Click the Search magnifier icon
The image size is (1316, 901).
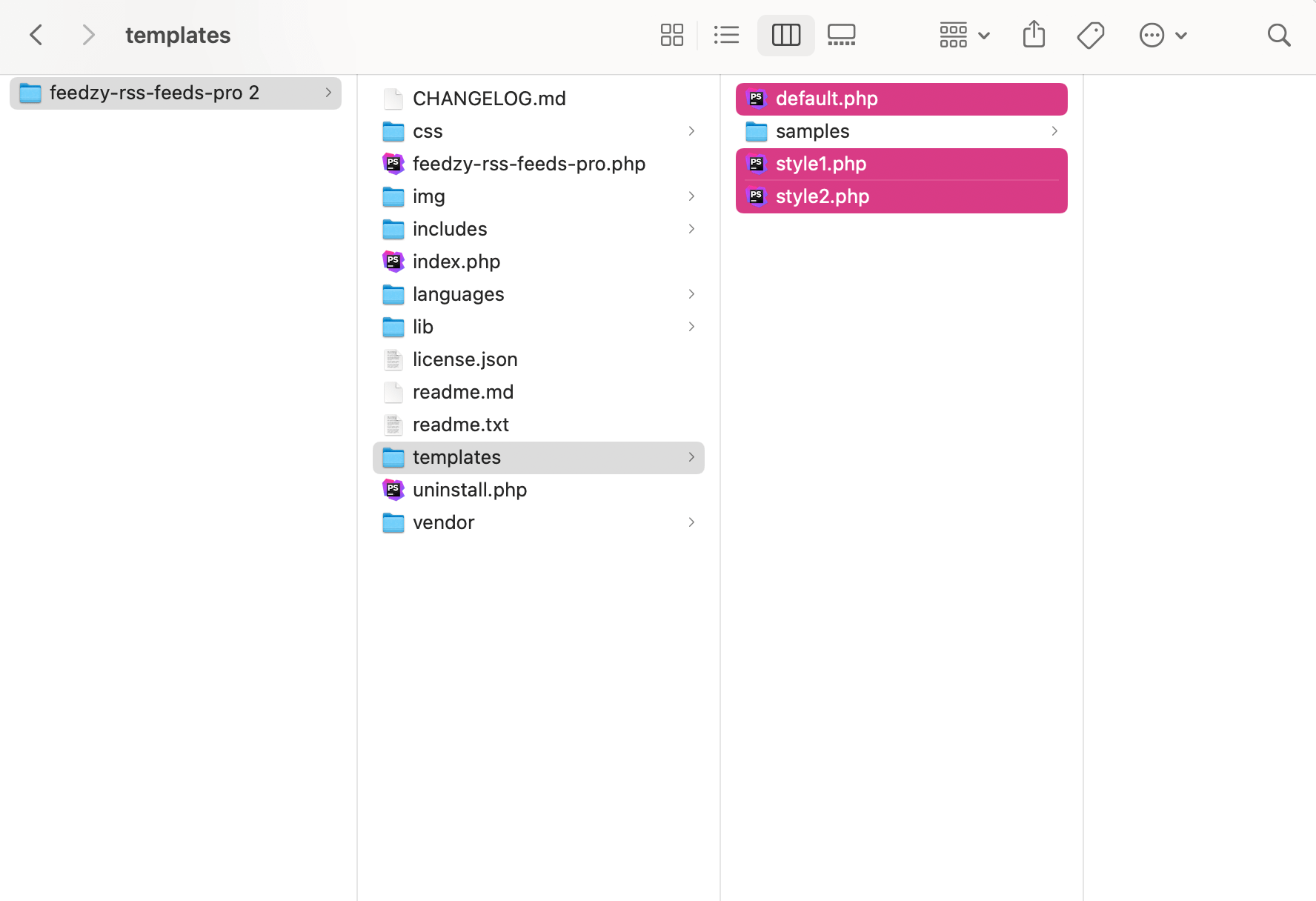[1279, 35]
